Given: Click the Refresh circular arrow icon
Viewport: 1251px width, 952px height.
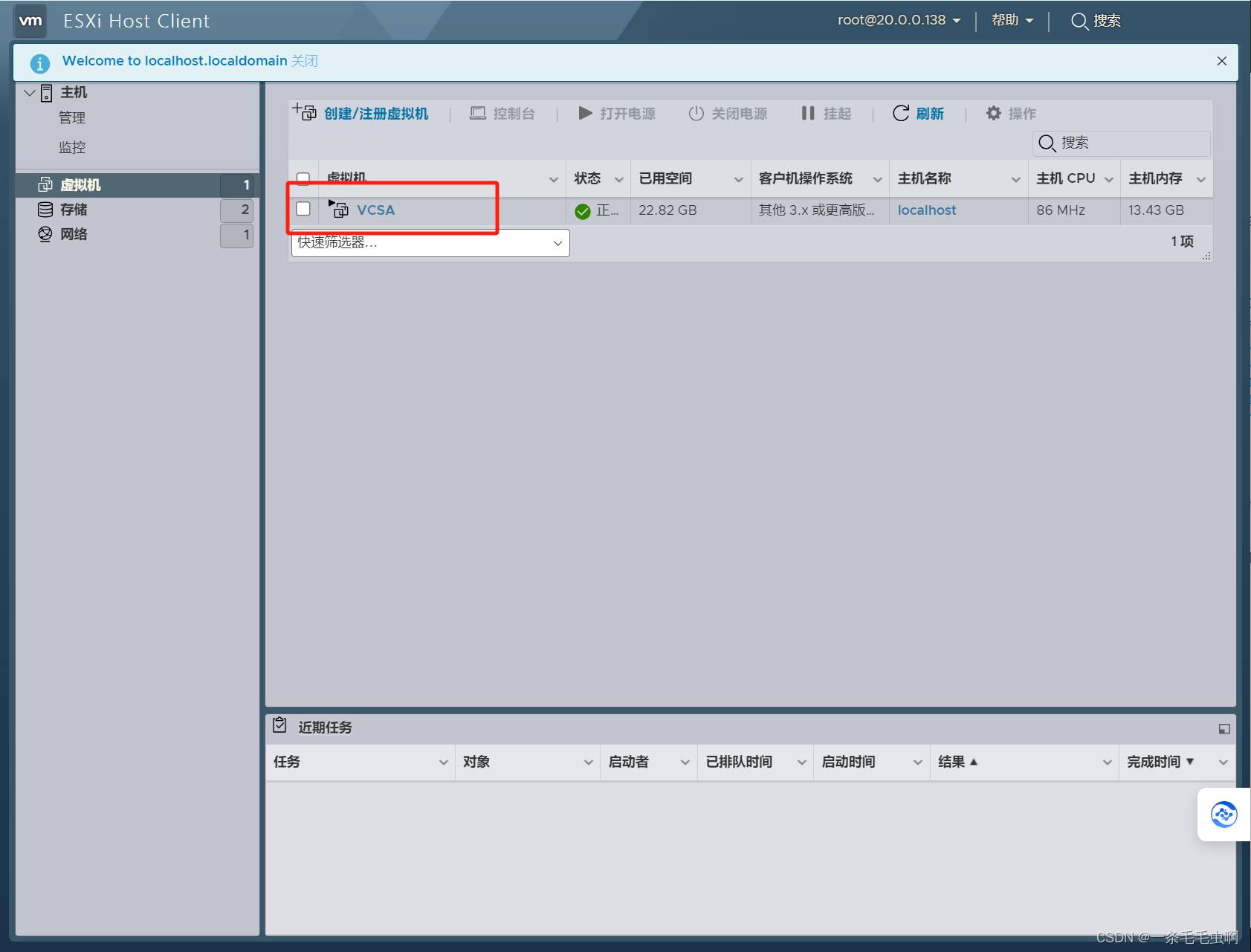Looking at the screenshot, I should (900, 113).
